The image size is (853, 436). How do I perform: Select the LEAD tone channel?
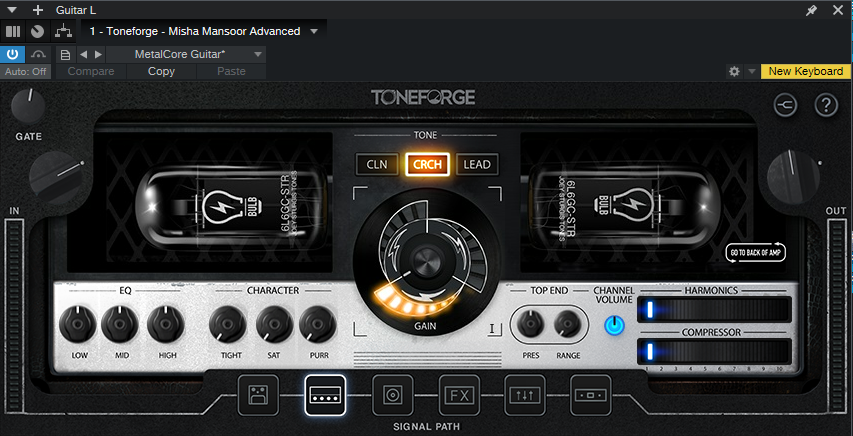477,164
